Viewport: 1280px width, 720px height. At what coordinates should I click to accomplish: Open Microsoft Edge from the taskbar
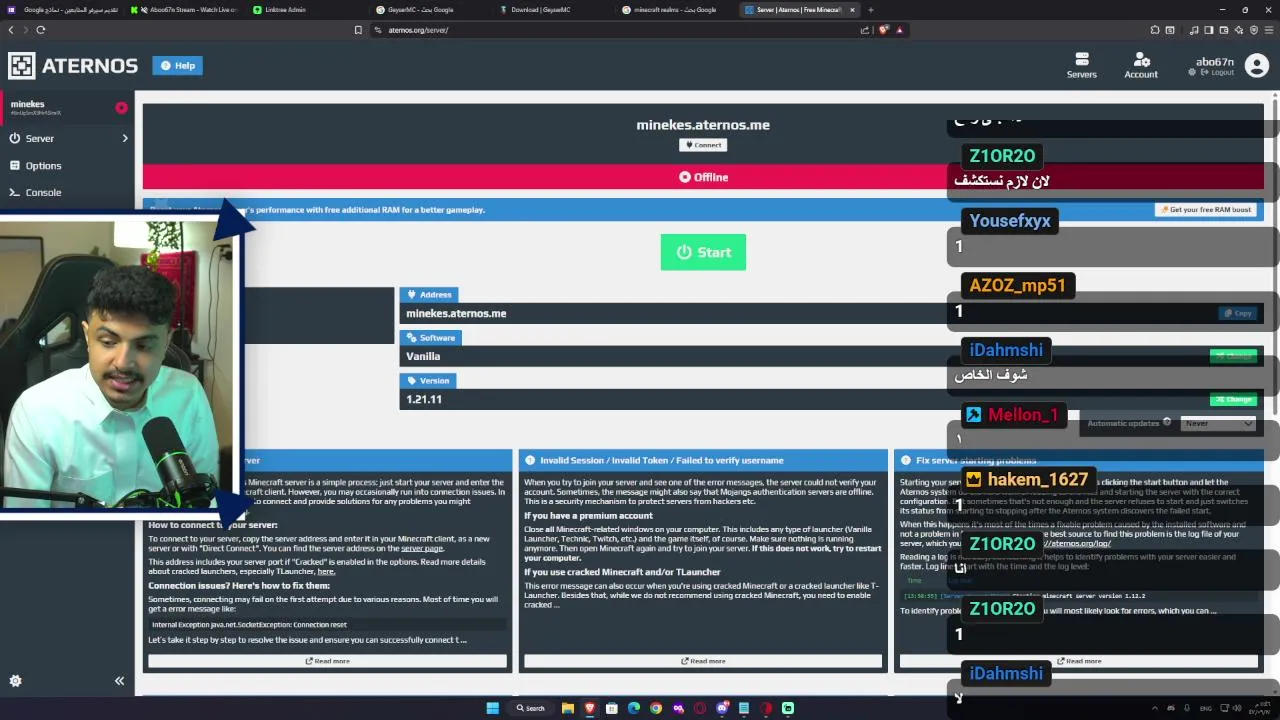[x=634, y=708]
